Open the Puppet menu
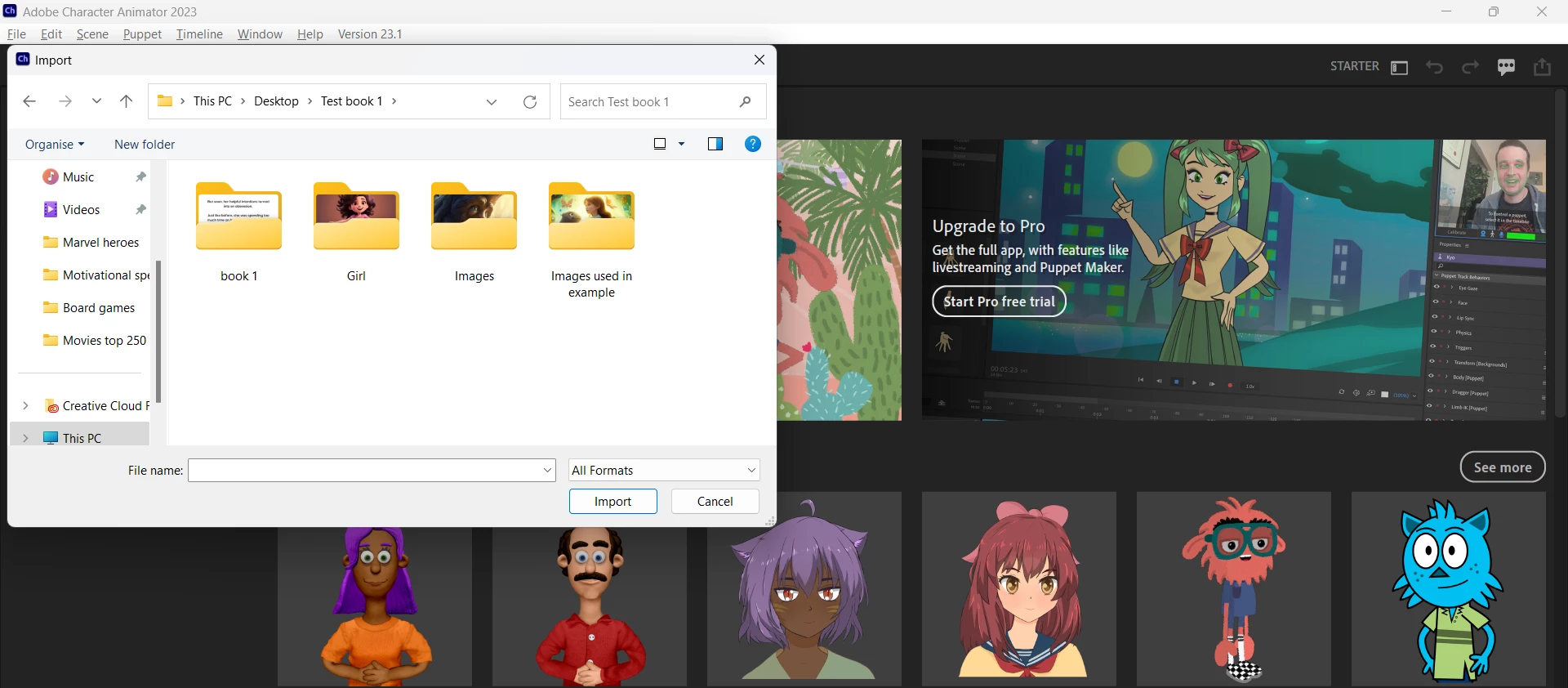The width and height of the screenshot is (1568, 688). click(x=142, y=34)
